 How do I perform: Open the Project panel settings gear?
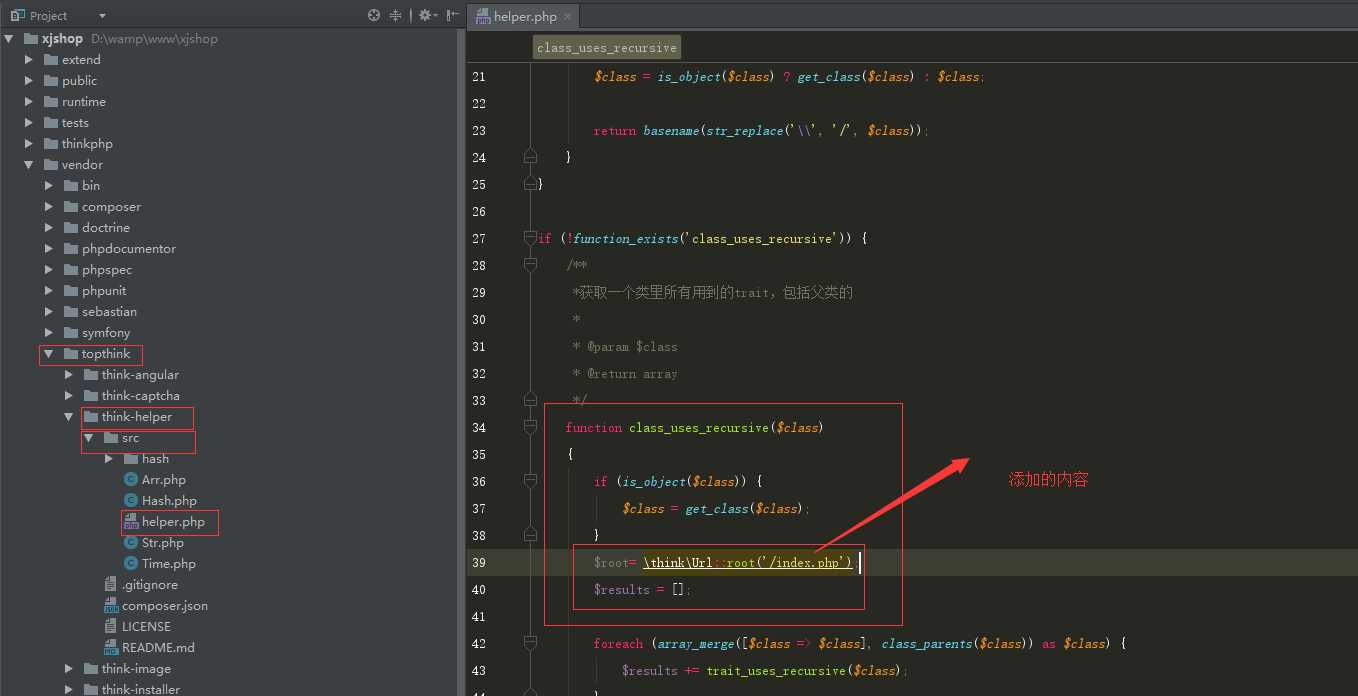coord(425,15)
